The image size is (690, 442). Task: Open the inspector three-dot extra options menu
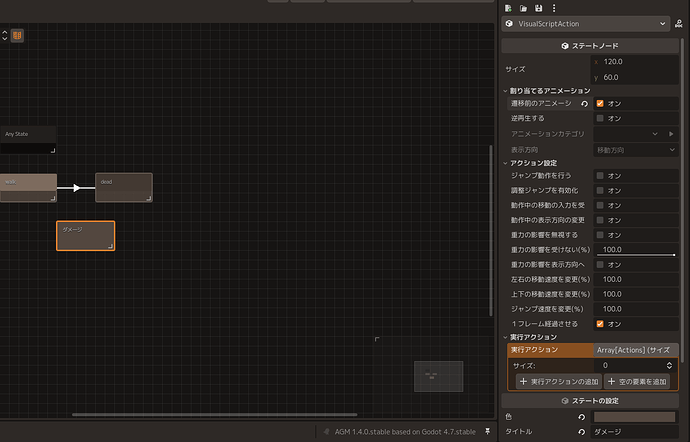[554, 8]
